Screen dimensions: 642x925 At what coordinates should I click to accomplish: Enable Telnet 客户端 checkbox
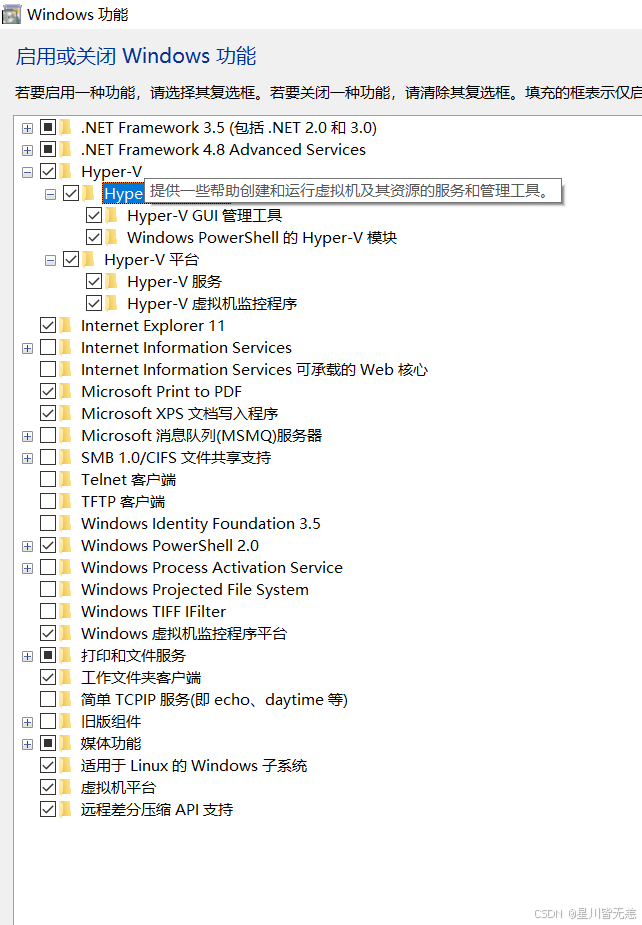(x=48, y=479)
